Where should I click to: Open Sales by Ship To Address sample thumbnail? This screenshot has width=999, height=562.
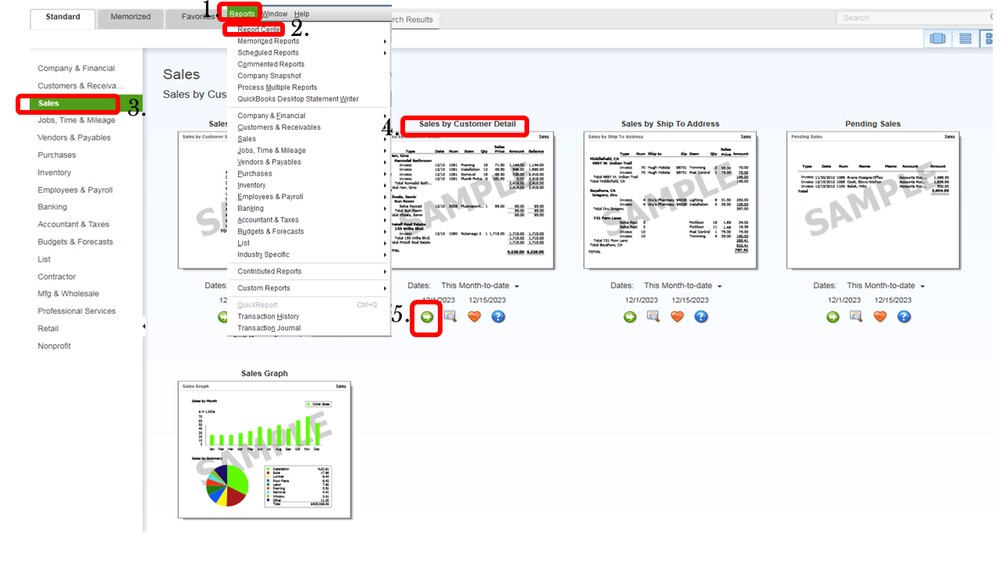[670, 200]
